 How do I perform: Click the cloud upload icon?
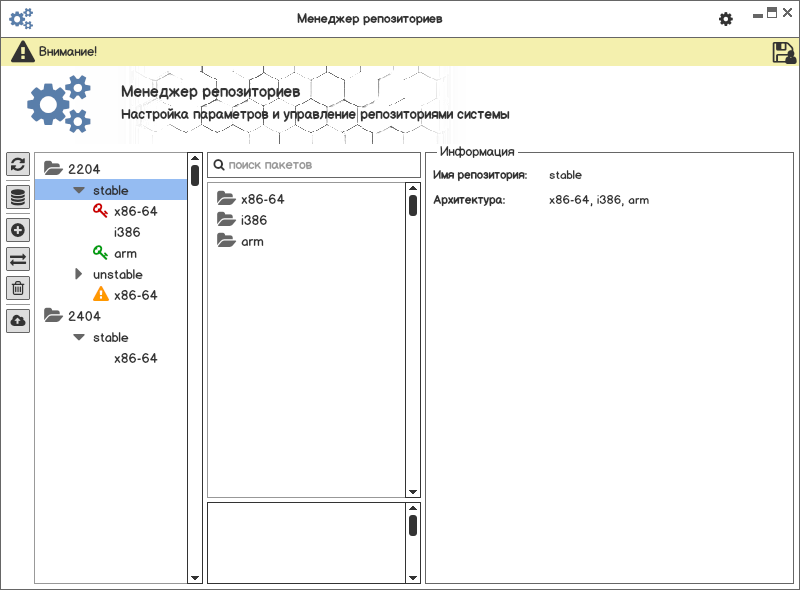pos(18,320)
